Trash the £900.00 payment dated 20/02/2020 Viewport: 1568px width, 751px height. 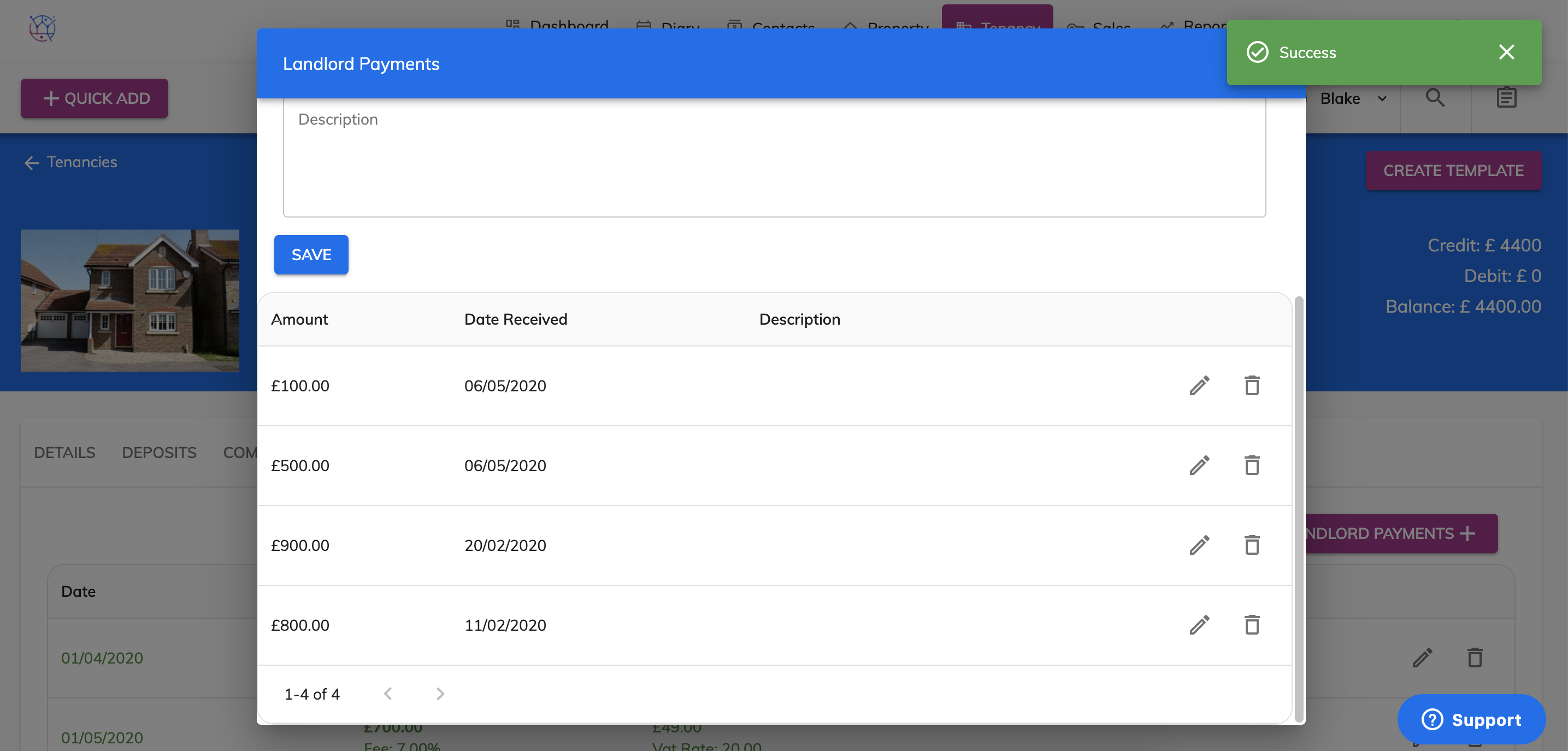(1252, 545)
